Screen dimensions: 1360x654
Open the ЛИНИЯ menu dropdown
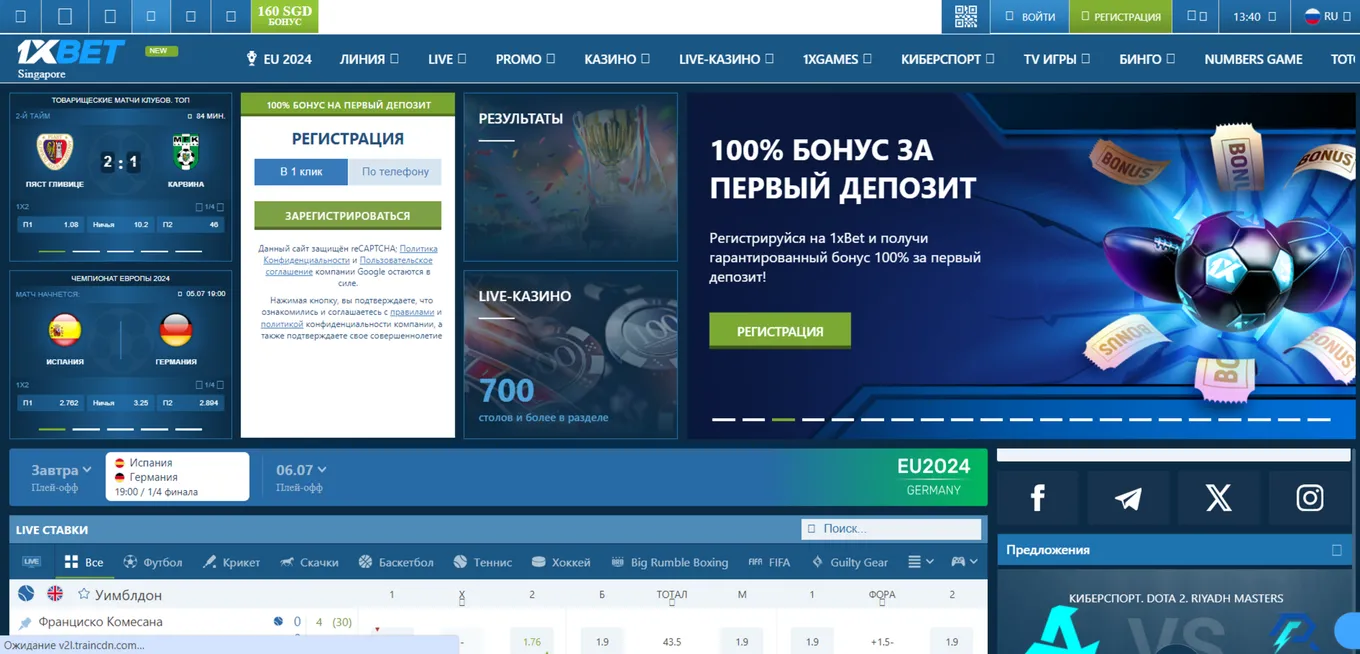[x=369, y=59]
